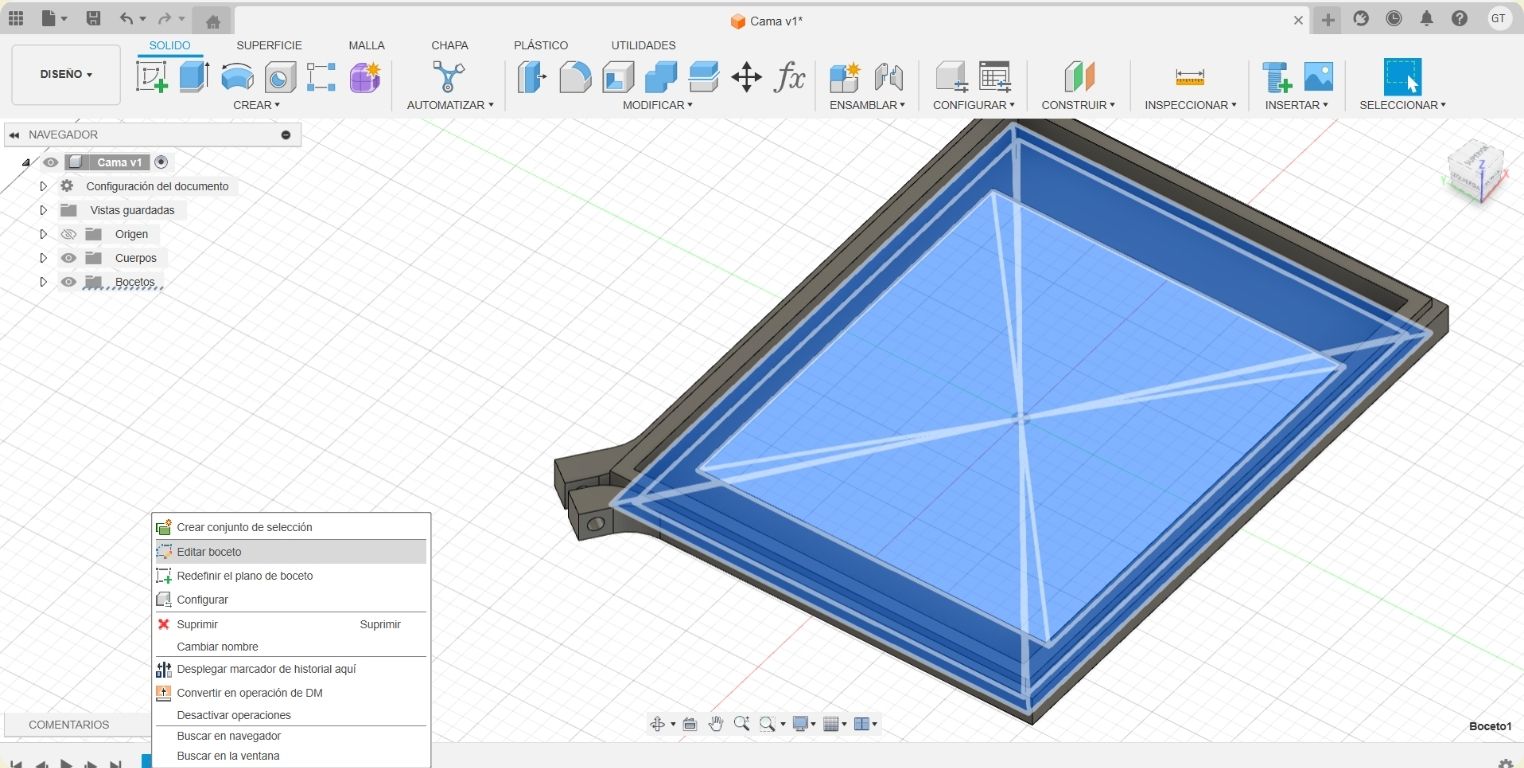Select the Press Pull tool

tap(532, 77)
